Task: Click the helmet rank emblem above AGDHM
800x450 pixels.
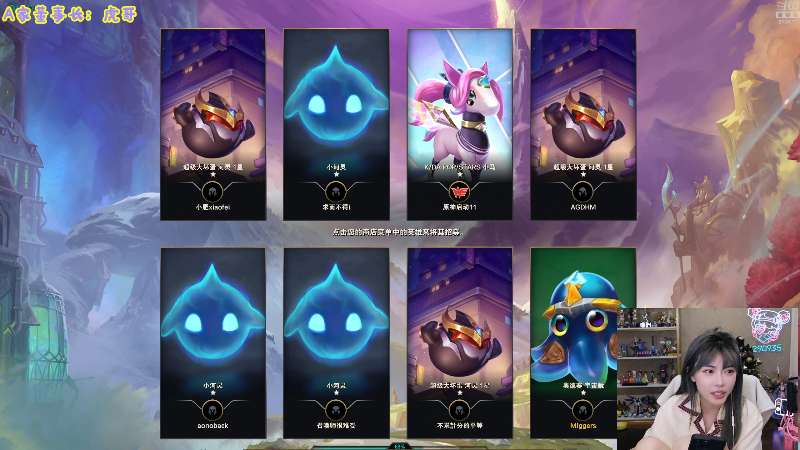Action: coord(583,192)
